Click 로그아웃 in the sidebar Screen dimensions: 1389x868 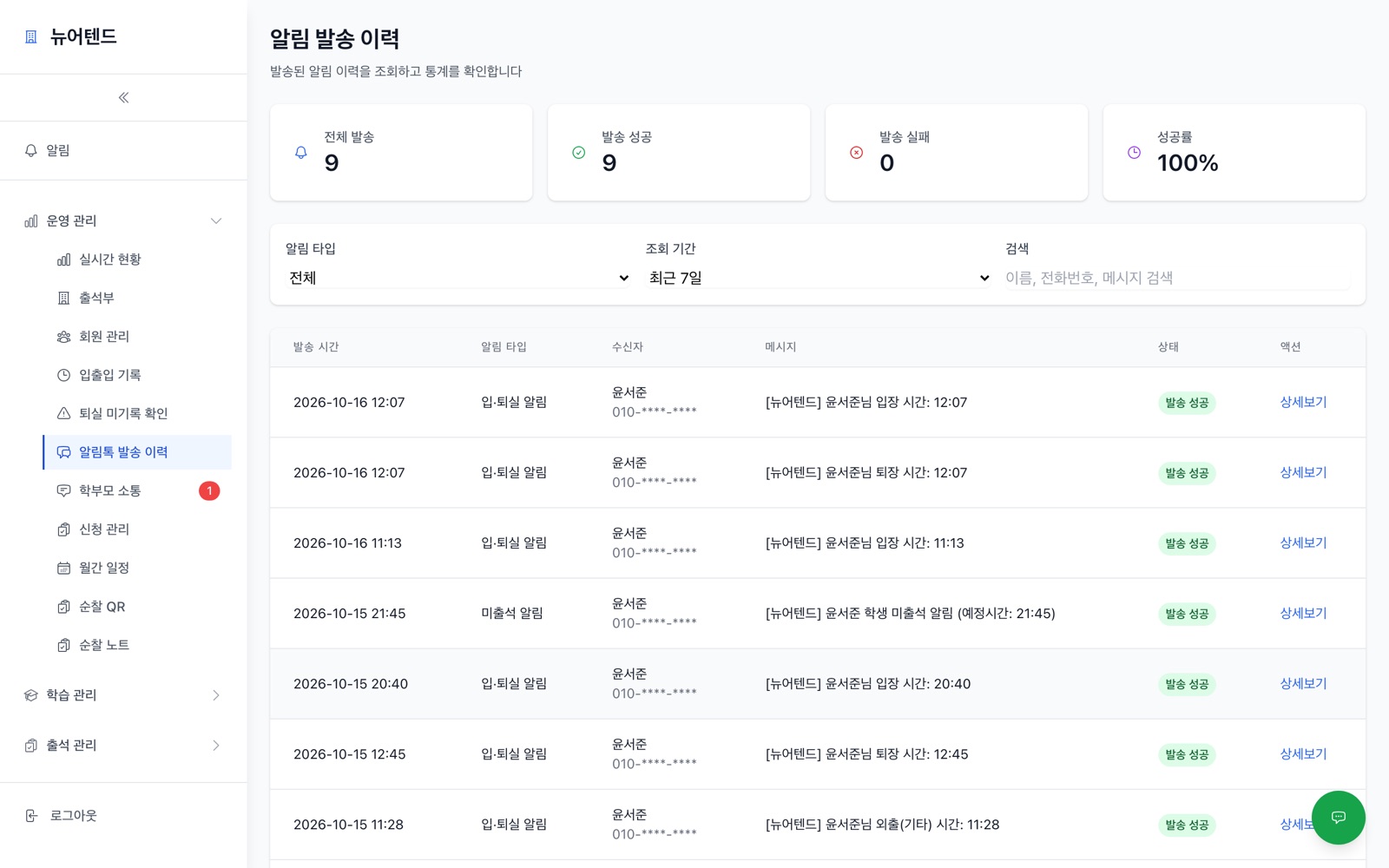pyautogui.click(x=123, y=816)
